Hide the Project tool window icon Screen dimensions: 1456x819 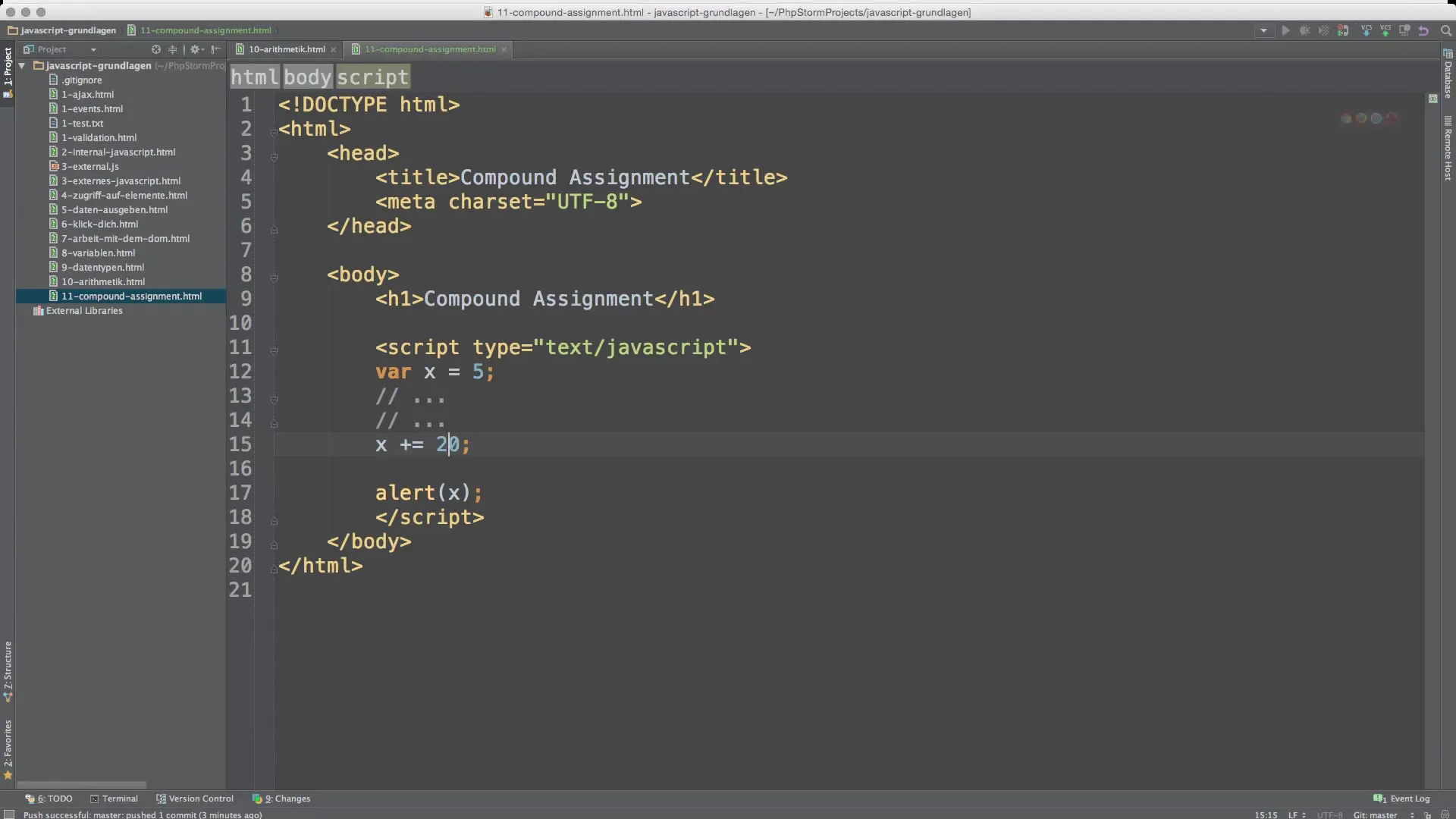point(216,49)
